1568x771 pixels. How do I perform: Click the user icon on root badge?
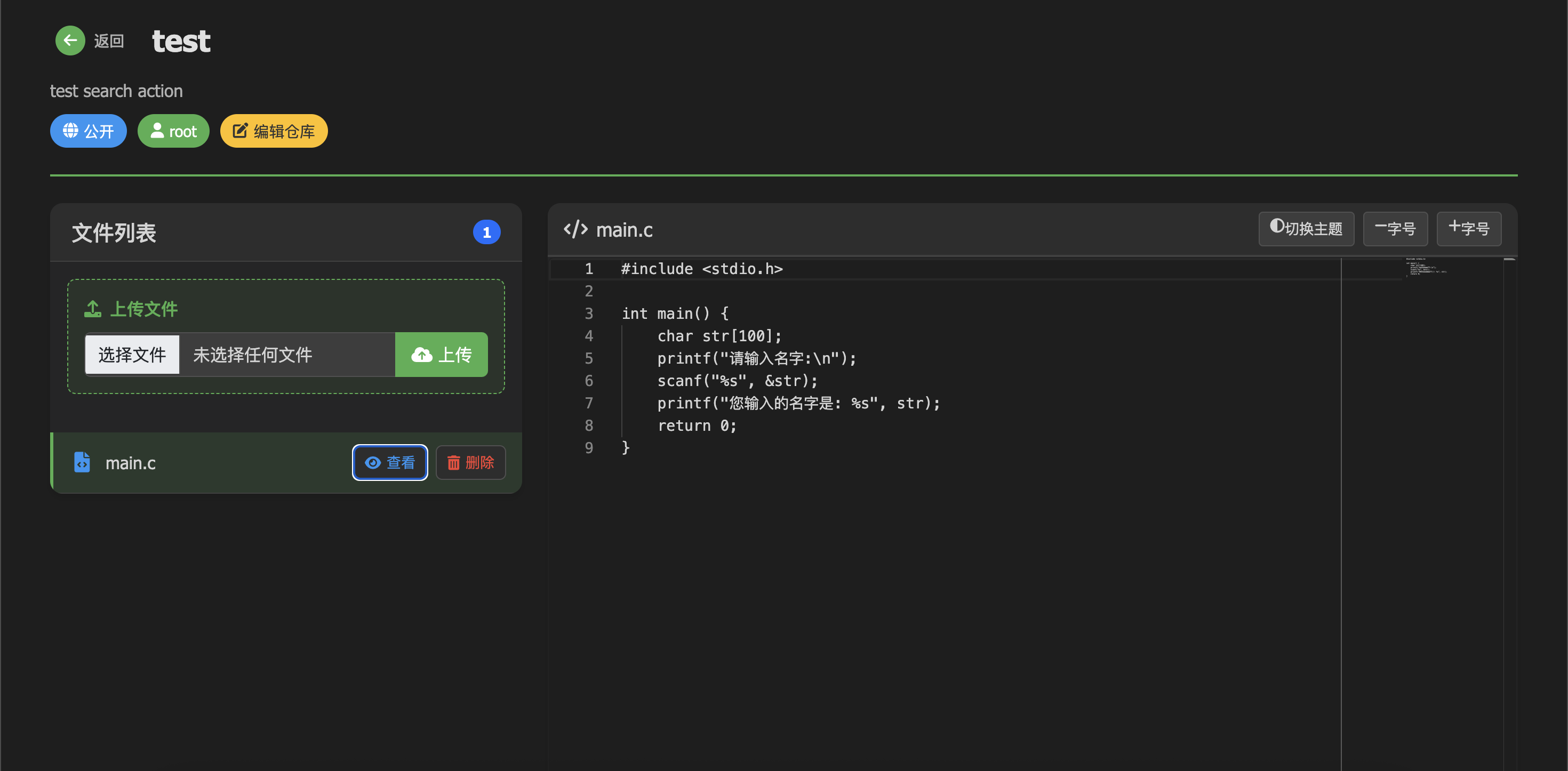pyautogui.click(x=157, y=131)
